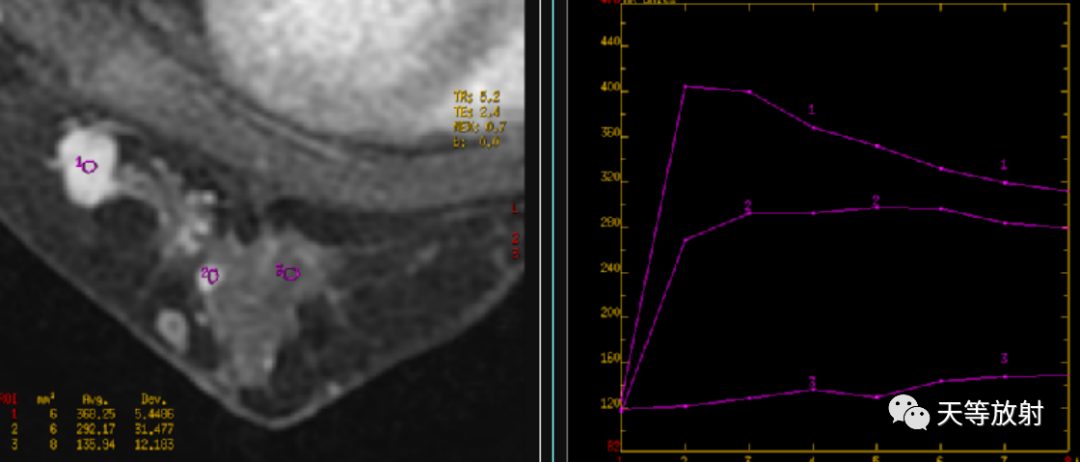Screen dimensions: 1080x462
Task: Click curve 1 label near time point 4
Action: pyautogui.click(x=811, y=110)
